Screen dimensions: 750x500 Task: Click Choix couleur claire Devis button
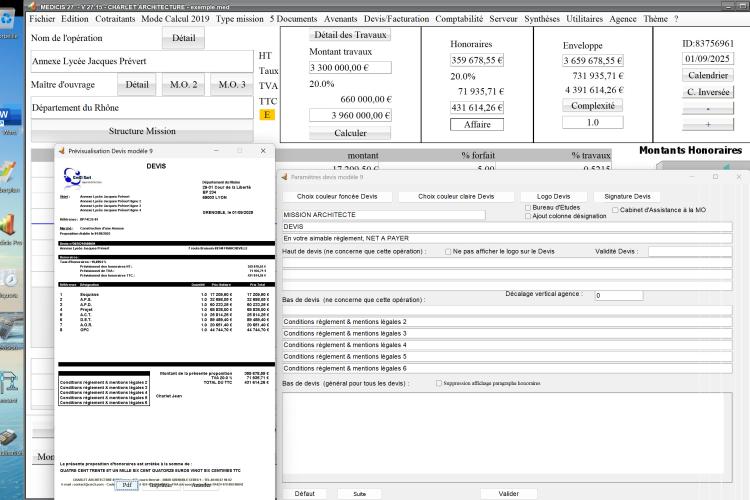coord(456,197)
